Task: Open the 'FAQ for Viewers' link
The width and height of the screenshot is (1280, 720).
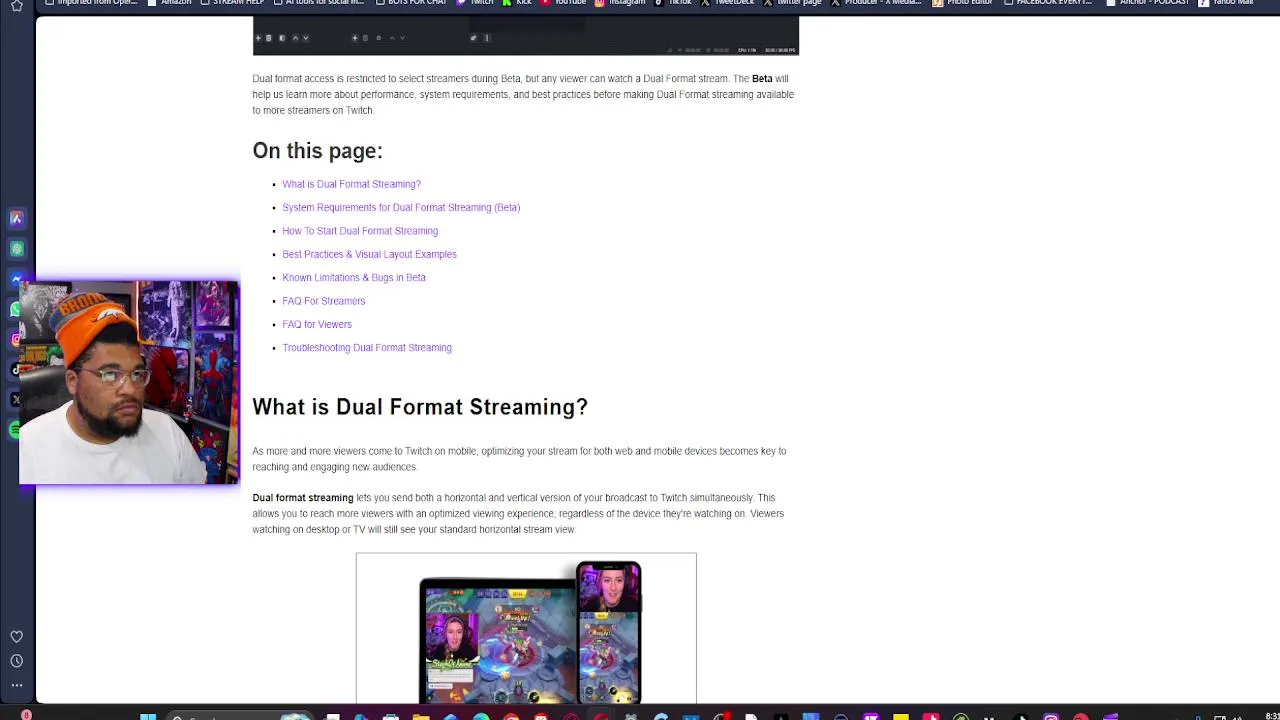Action: 317,324
